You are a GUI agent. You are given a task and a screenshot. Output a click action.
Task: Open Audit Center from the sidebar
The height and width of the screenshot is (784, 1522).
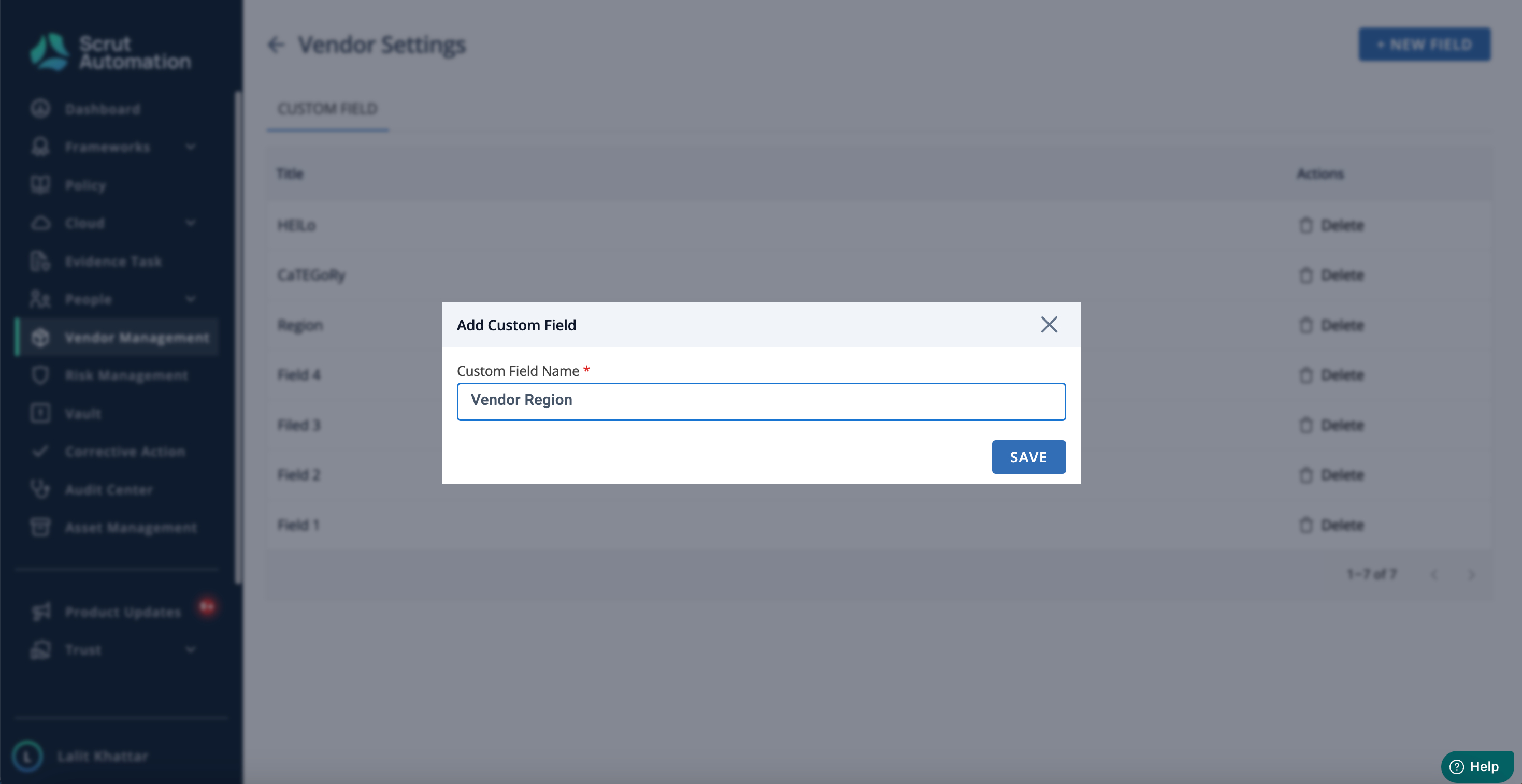click(109, 490)
